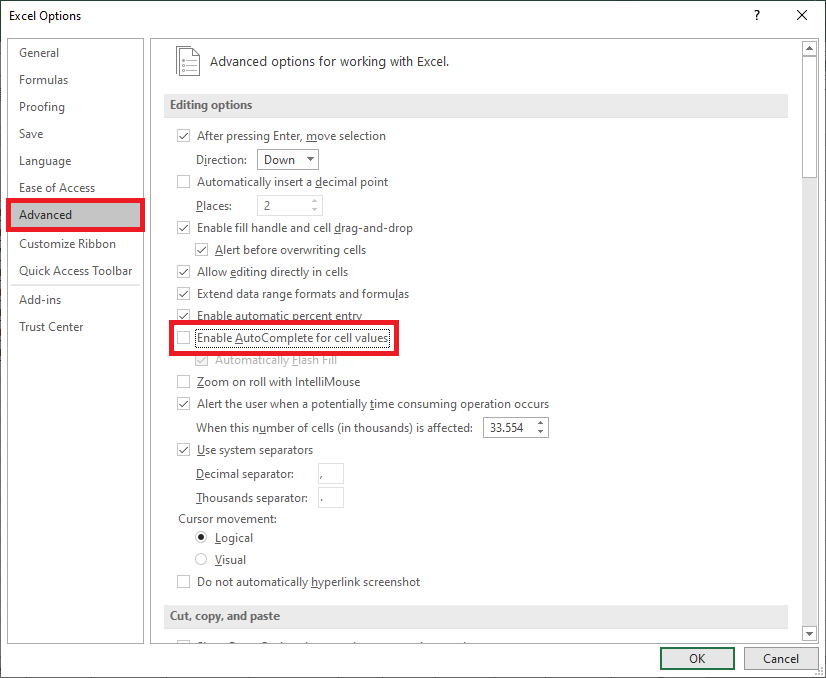Click the Decimal separator field
This screenshot has height=678, width=826.
tap(331, 474)
